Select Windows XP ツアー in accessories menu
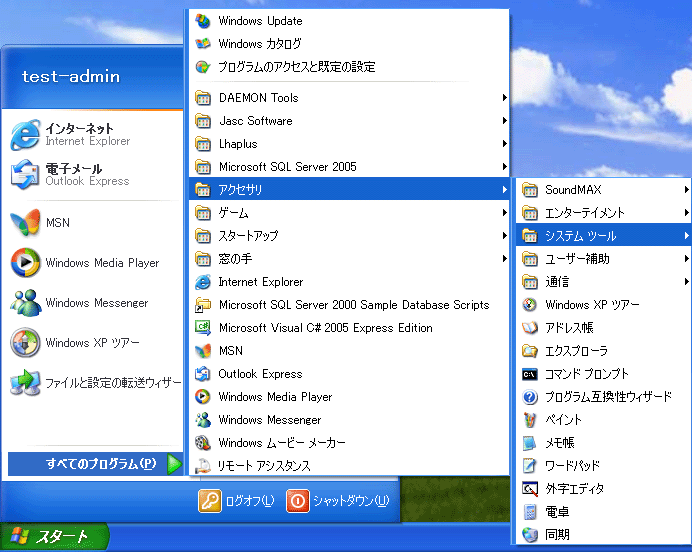692x552 pixels. tap(603, 305)
